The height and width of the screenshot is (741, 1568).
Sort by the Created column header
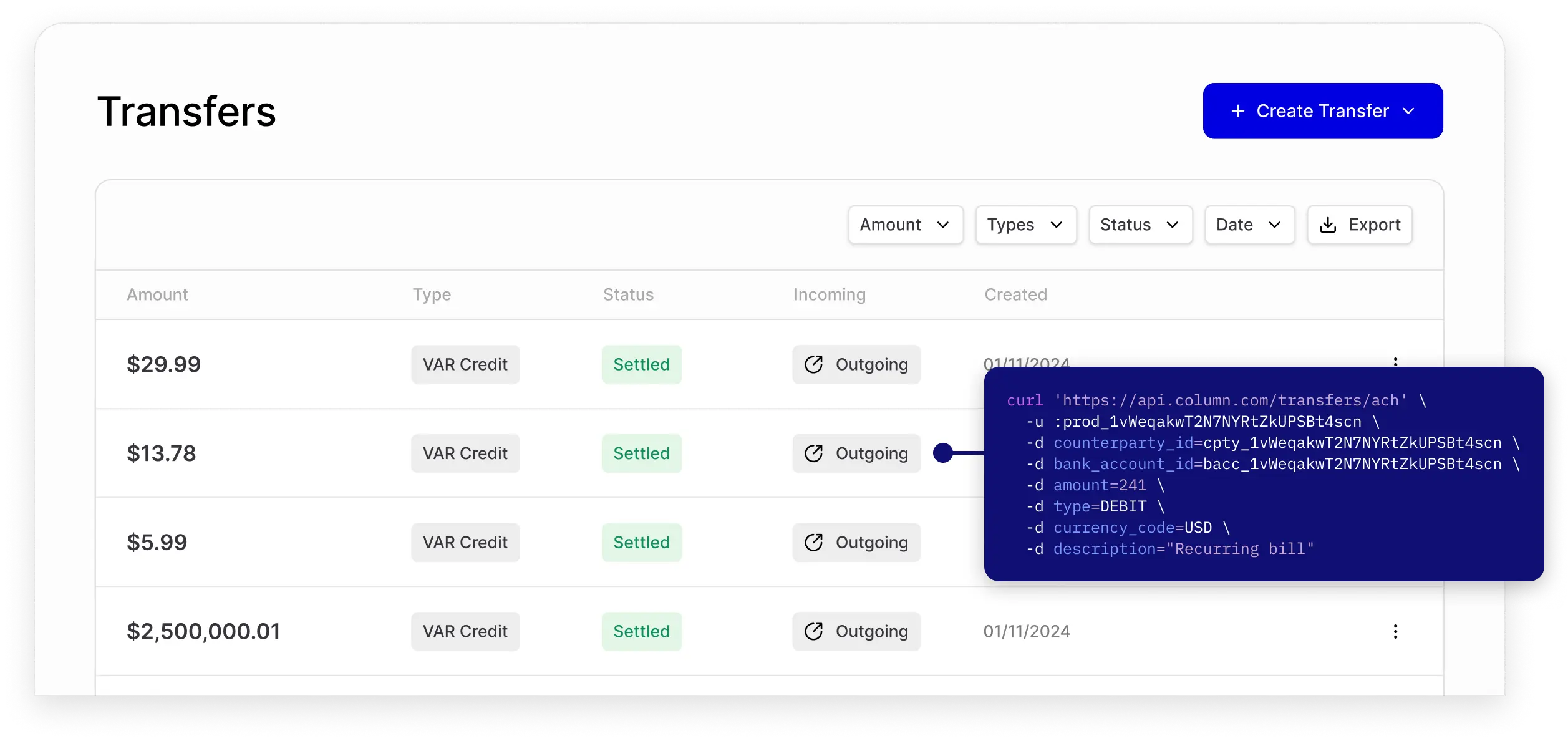point(1015,294)
